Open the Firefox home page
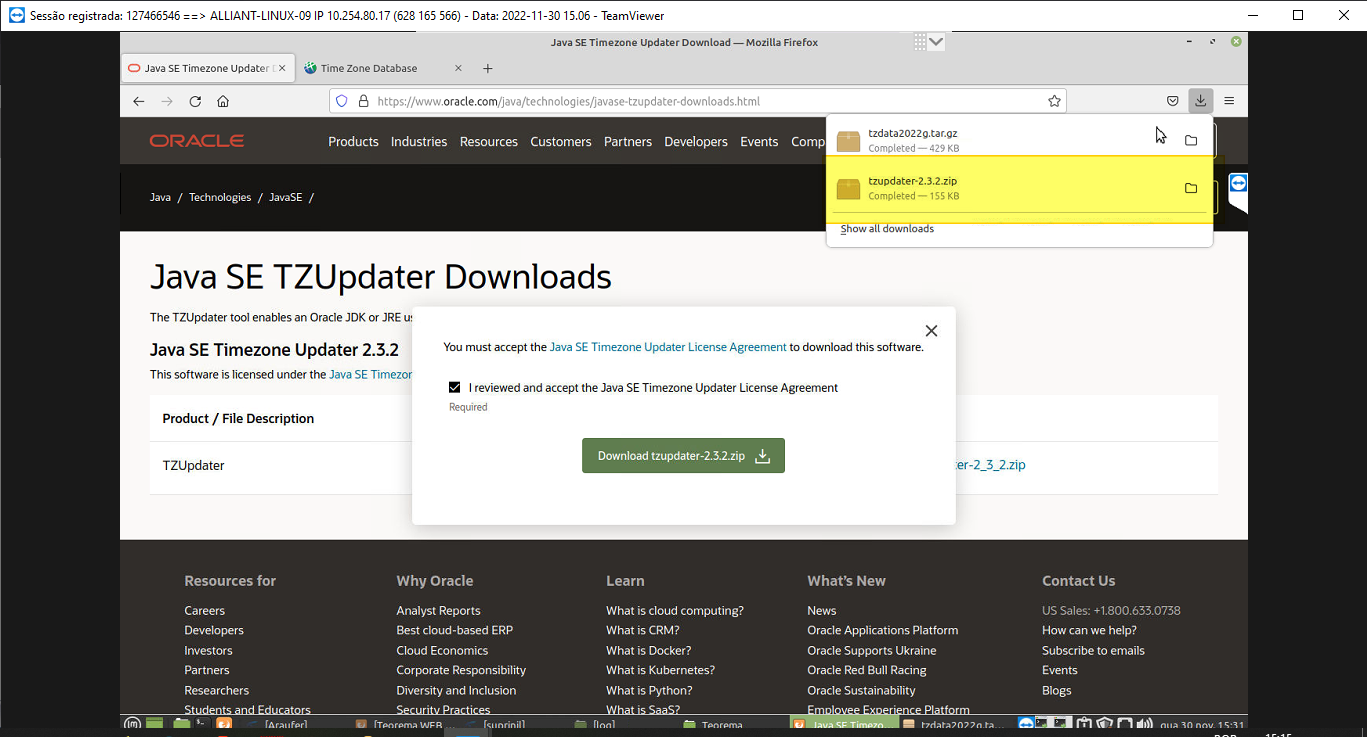The width and height of the screenshot is (1367, 737). pos(223,101)
